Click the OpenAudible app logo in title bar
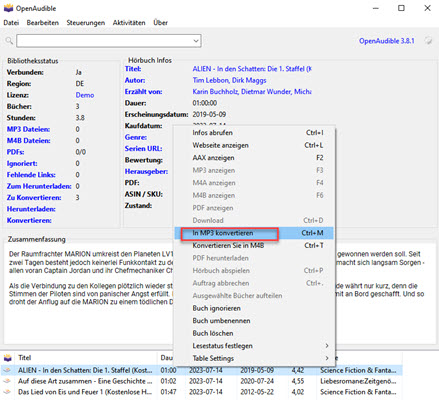Image resolution: width=439 pixels, height=400 pixels. 8,8
